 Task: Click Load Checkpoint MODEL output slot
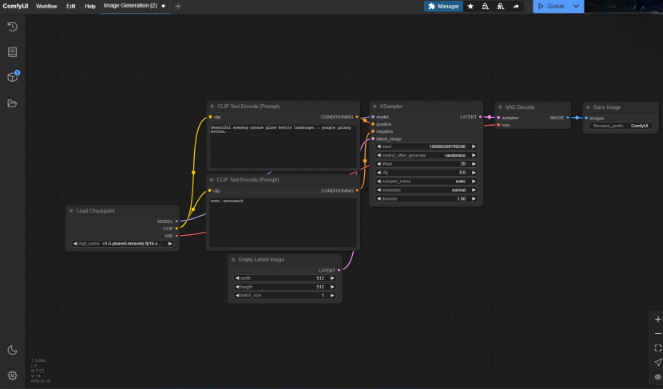tap(177, 221)
